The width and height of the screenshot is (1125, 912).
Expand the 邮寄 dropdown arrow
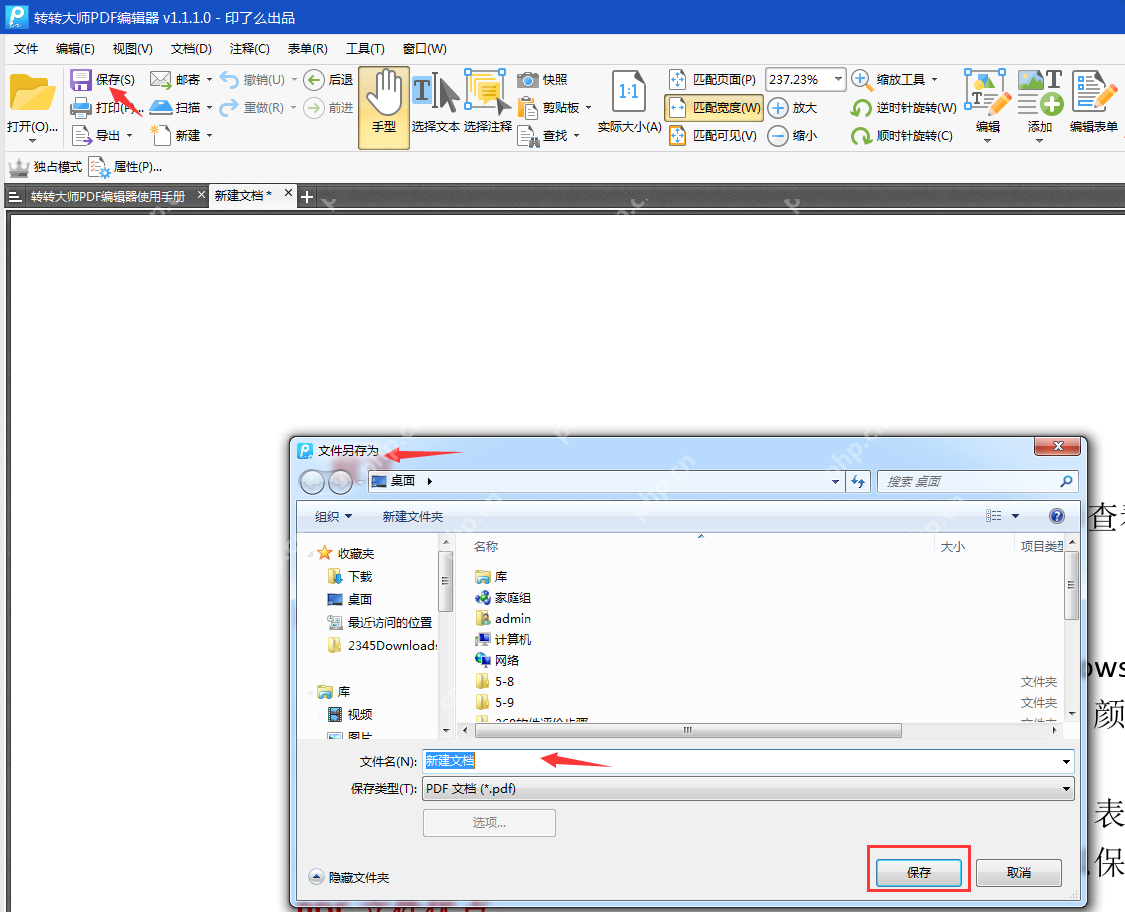(210, 80)
